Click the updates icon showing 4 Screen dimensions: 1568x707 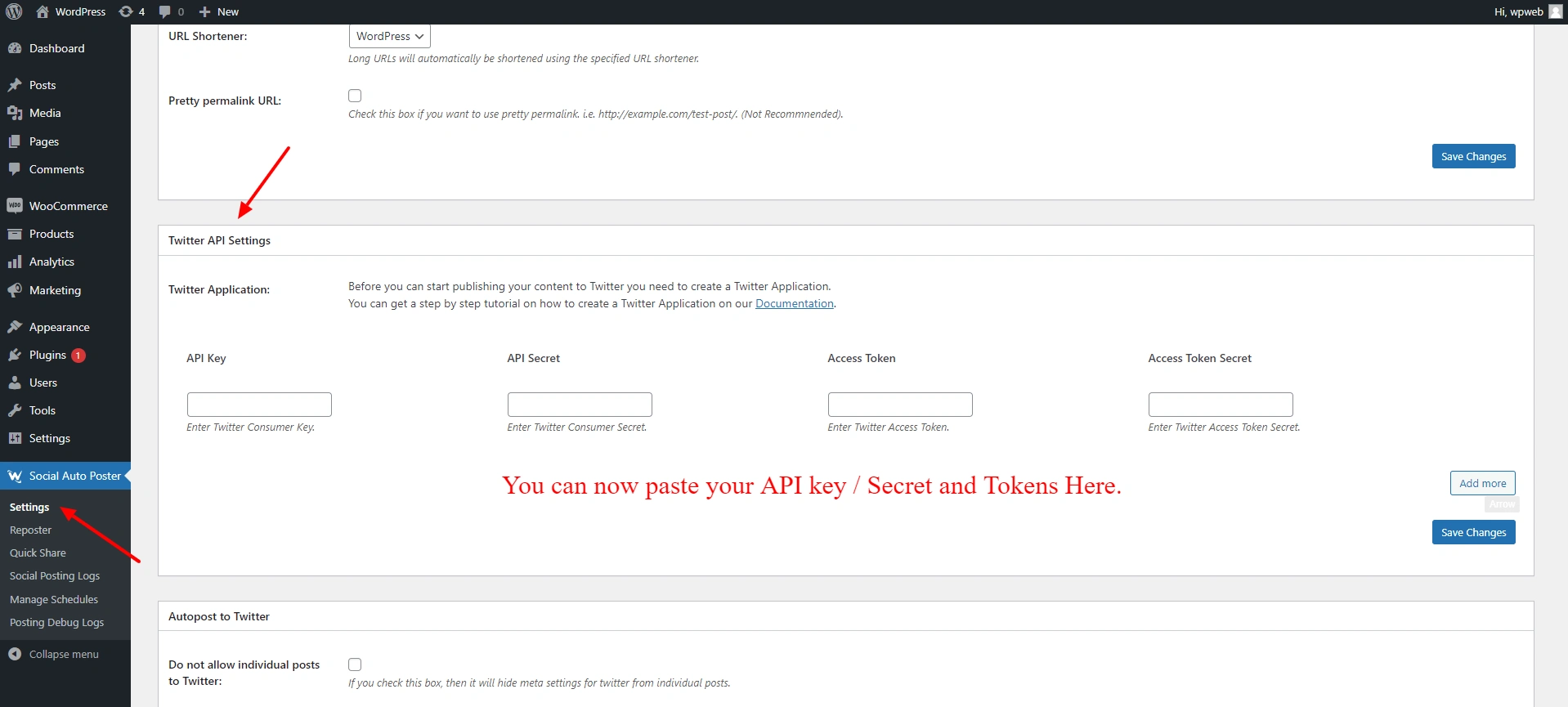126,11
